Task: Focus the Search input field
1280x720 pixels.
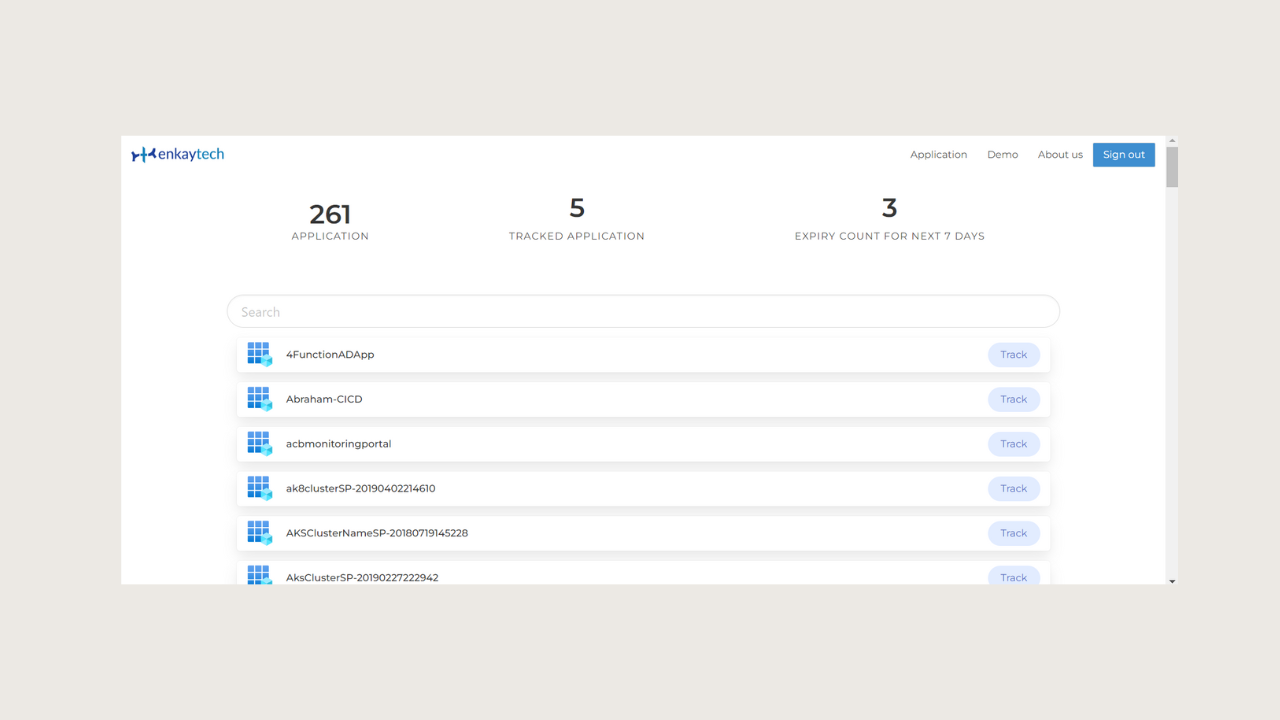Action: [643, 312]
